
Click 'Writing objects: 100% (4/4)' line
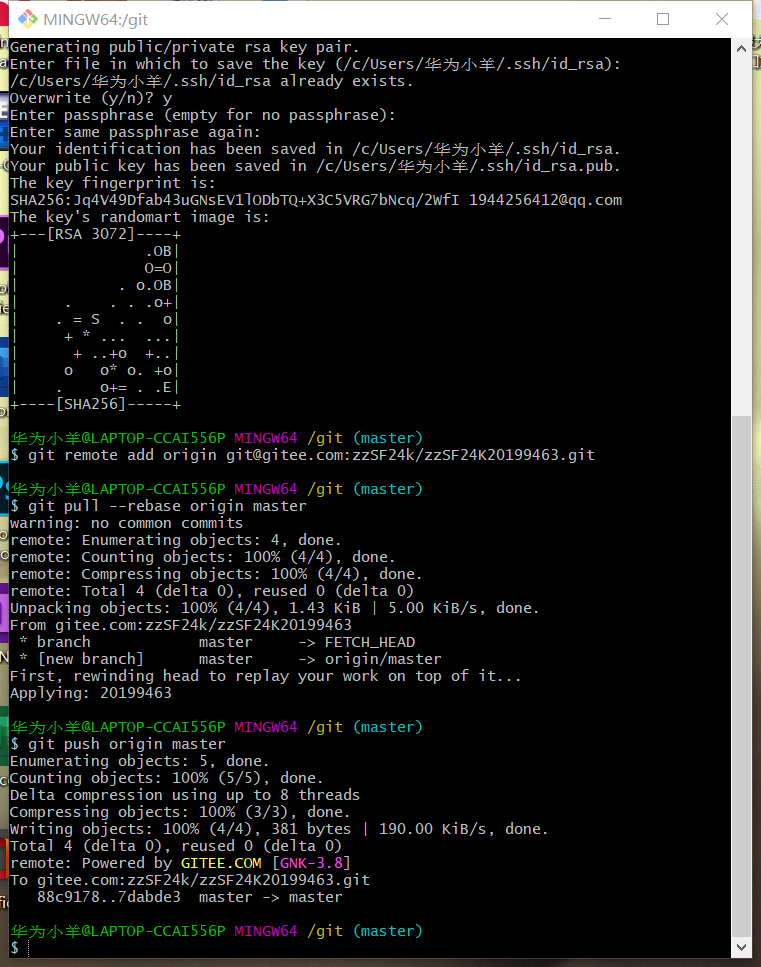coord(279,829)
